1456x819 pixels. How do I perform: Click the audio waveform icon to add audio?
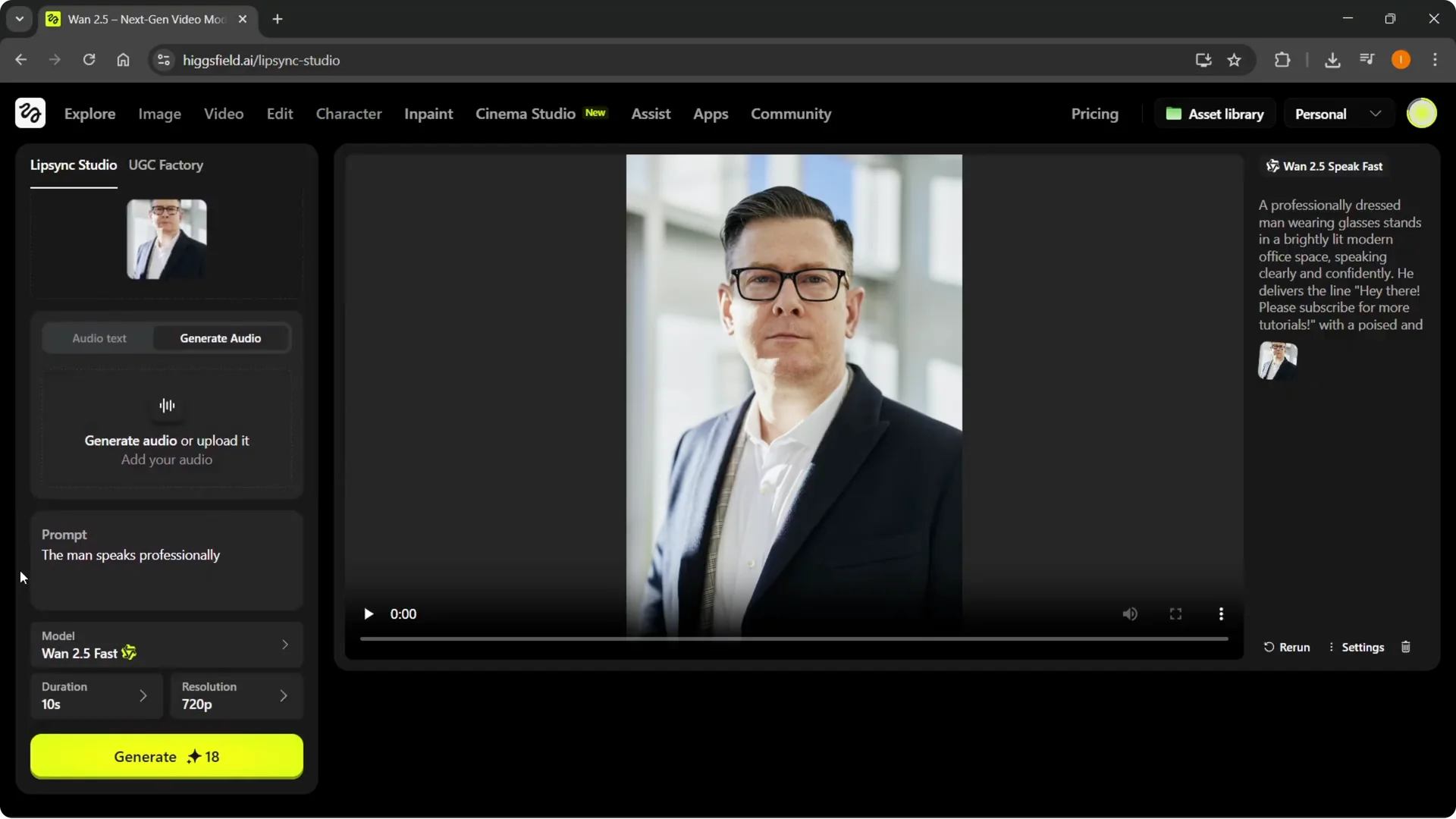[166, 406]
